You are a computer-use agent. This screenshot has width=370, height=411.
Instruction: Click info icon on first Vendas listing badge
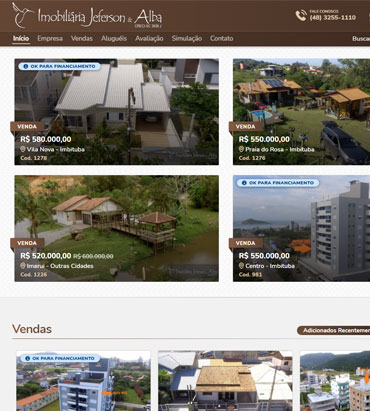27,358
